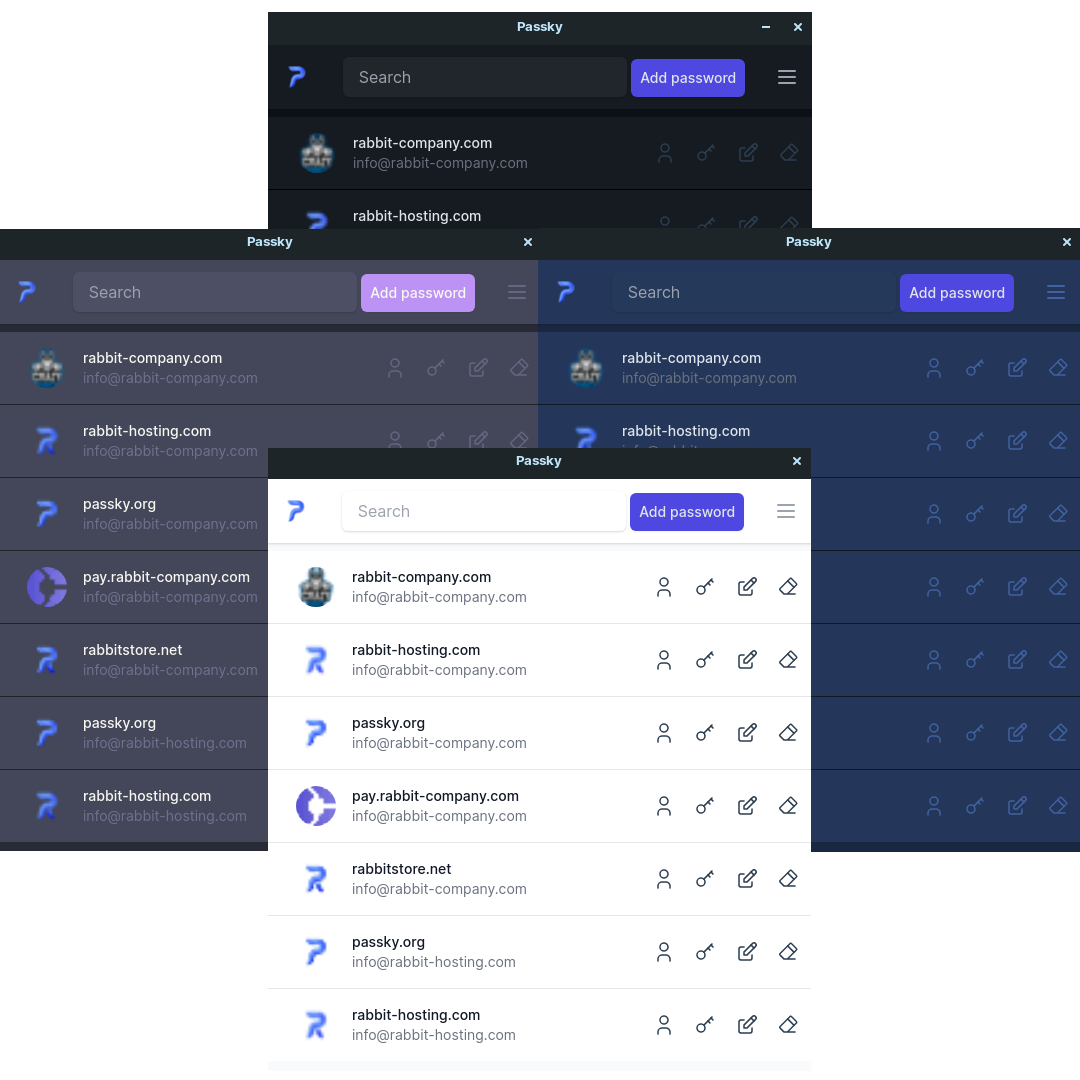
Task: Delete rabbit-company.com entry in white window
Action: pos(788,587)
